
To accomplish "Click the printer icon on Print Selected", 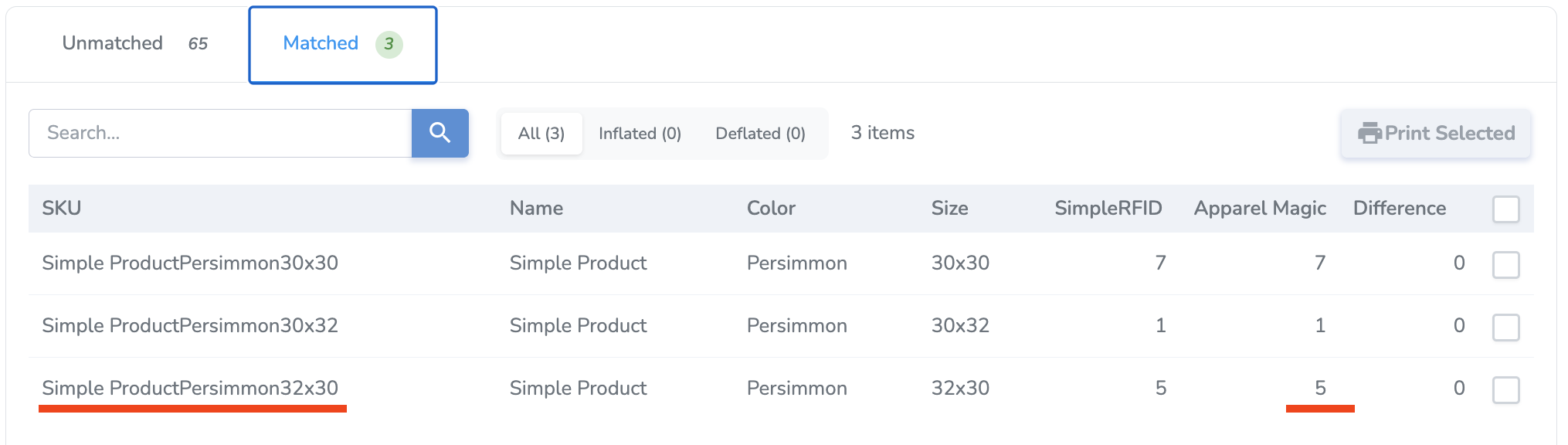I will [x=1369, y=133].
